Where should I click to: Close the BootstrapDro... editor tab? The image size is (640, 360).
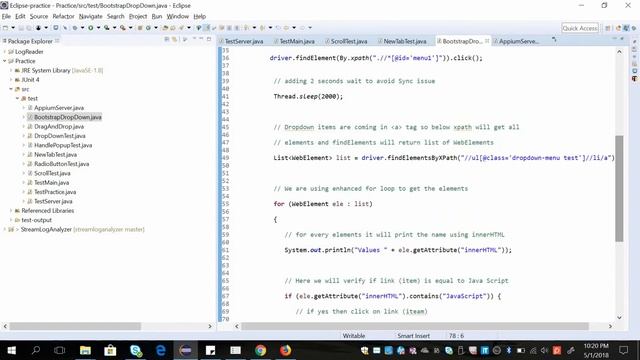[487, 41]
